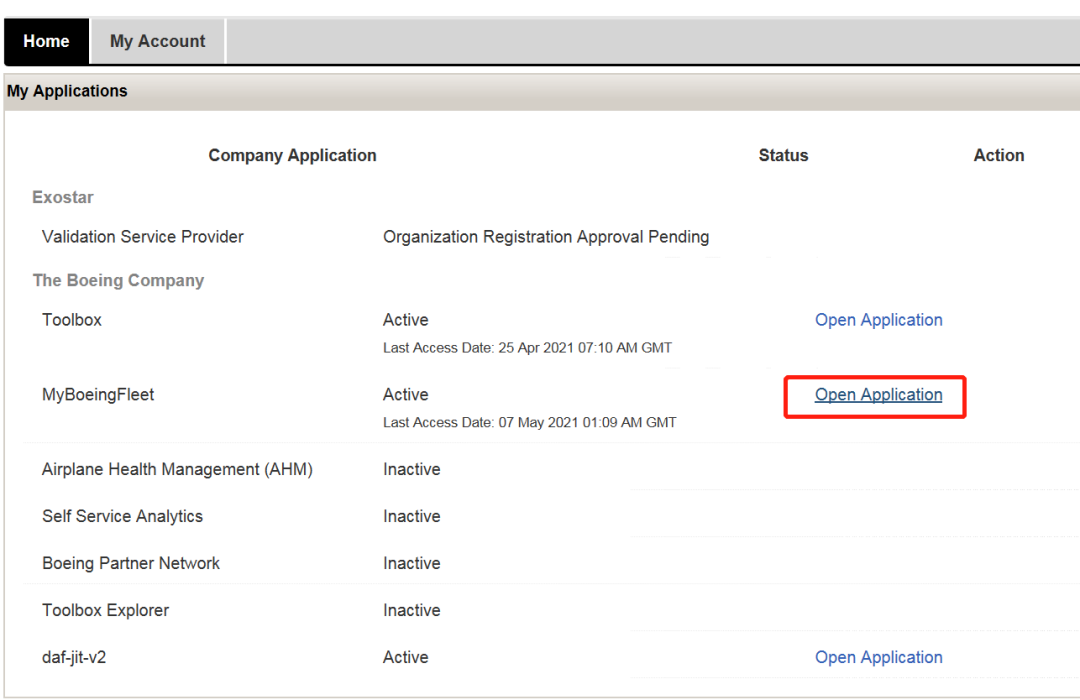Select the Boeing Partner Network entry
Image resolution: width=1080 pixels, height=700 pixels.
point(131,563)
